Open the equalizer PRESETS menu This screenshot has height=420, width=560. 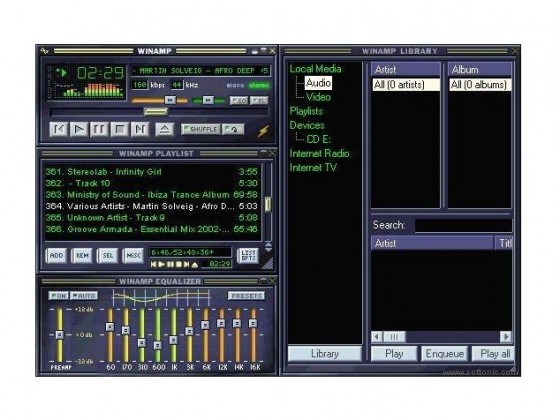click(246, 296)
